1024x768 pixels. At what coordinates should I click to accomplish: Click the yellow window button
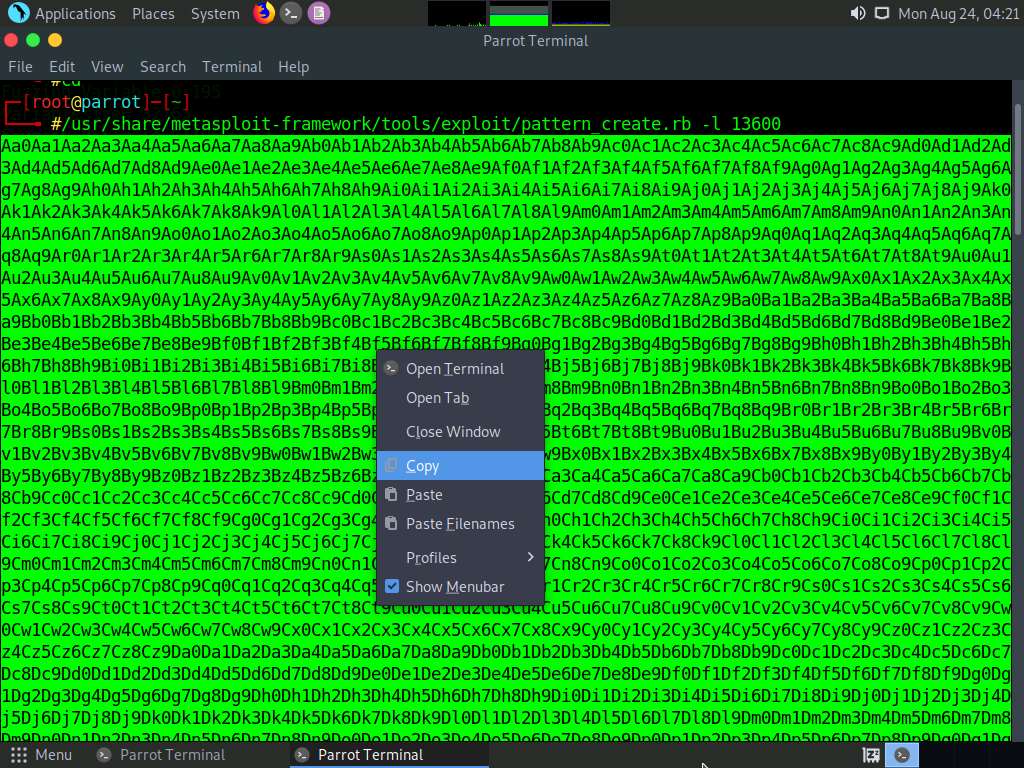click(x=55, y=40)
